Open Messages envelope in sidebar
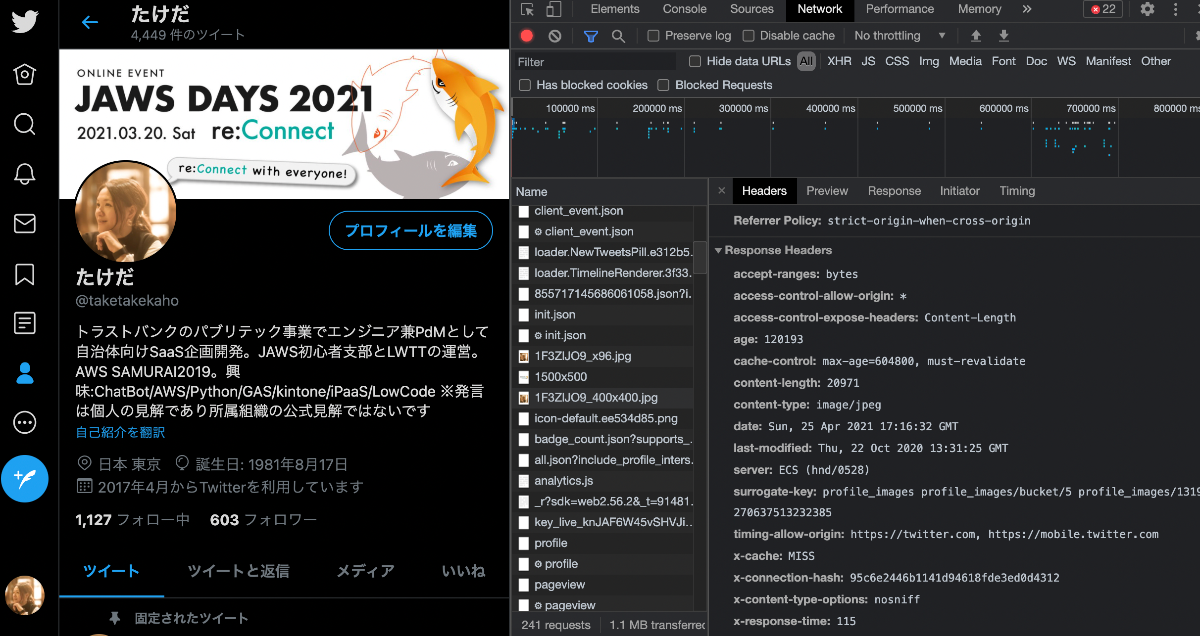Viewport: 1200px width, 636px height. (25, 224)
